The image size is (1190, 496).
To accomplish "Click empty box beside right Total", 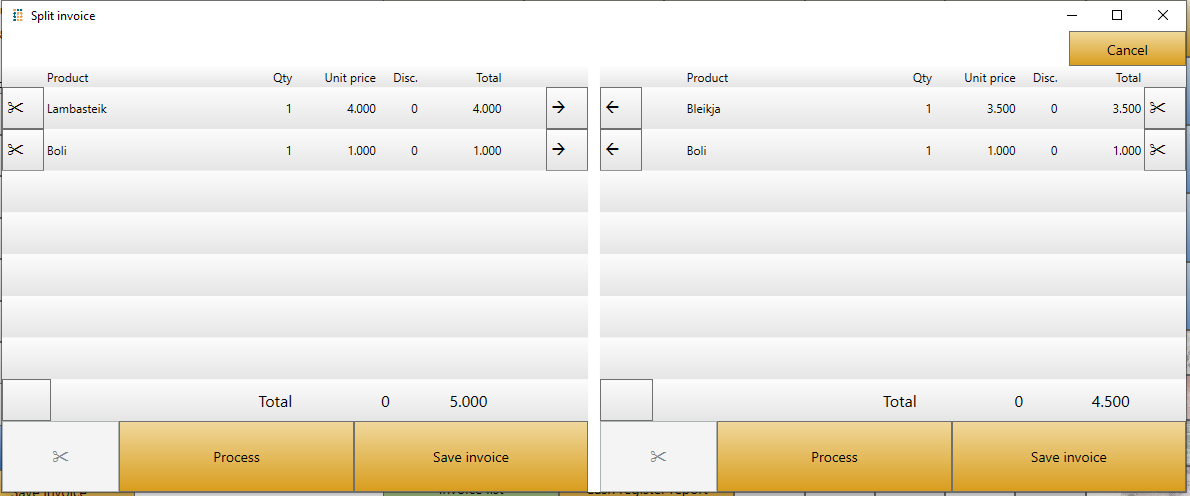I will pyautogui.click(x=626, y=400).
